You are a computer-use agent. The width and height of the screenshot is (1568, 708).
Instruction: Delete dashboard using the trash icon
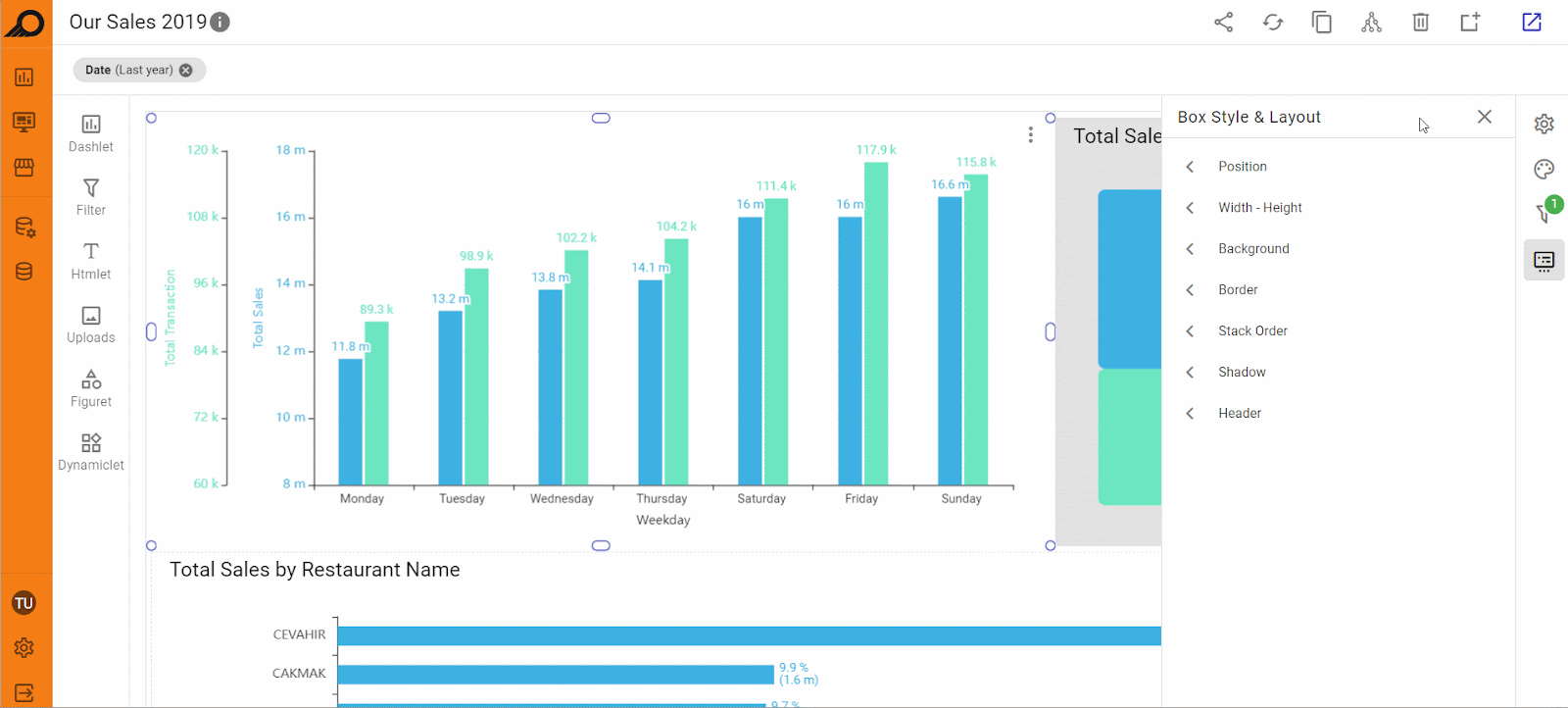pos(1420,22)
